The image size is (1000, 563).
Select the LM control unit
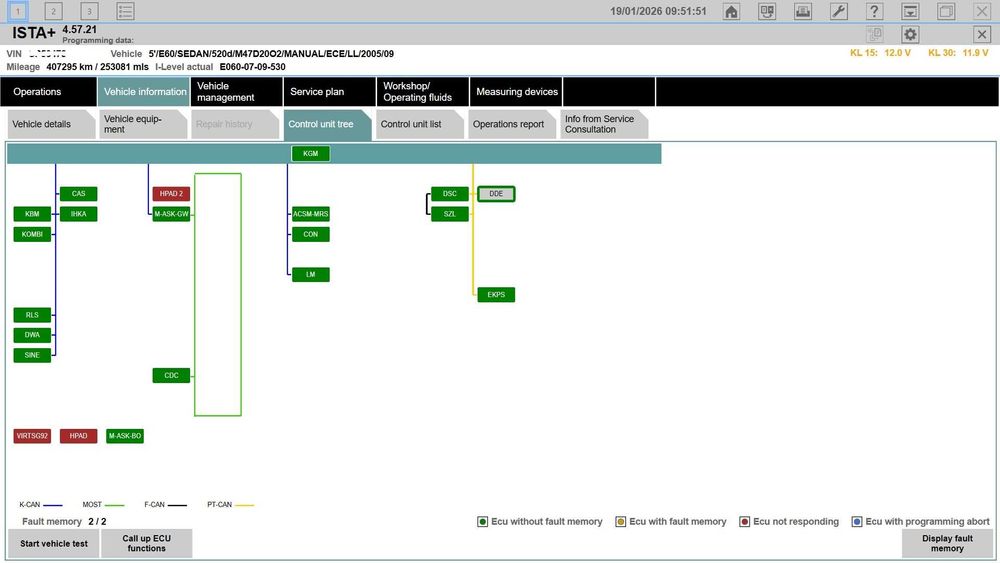(311, 275)
